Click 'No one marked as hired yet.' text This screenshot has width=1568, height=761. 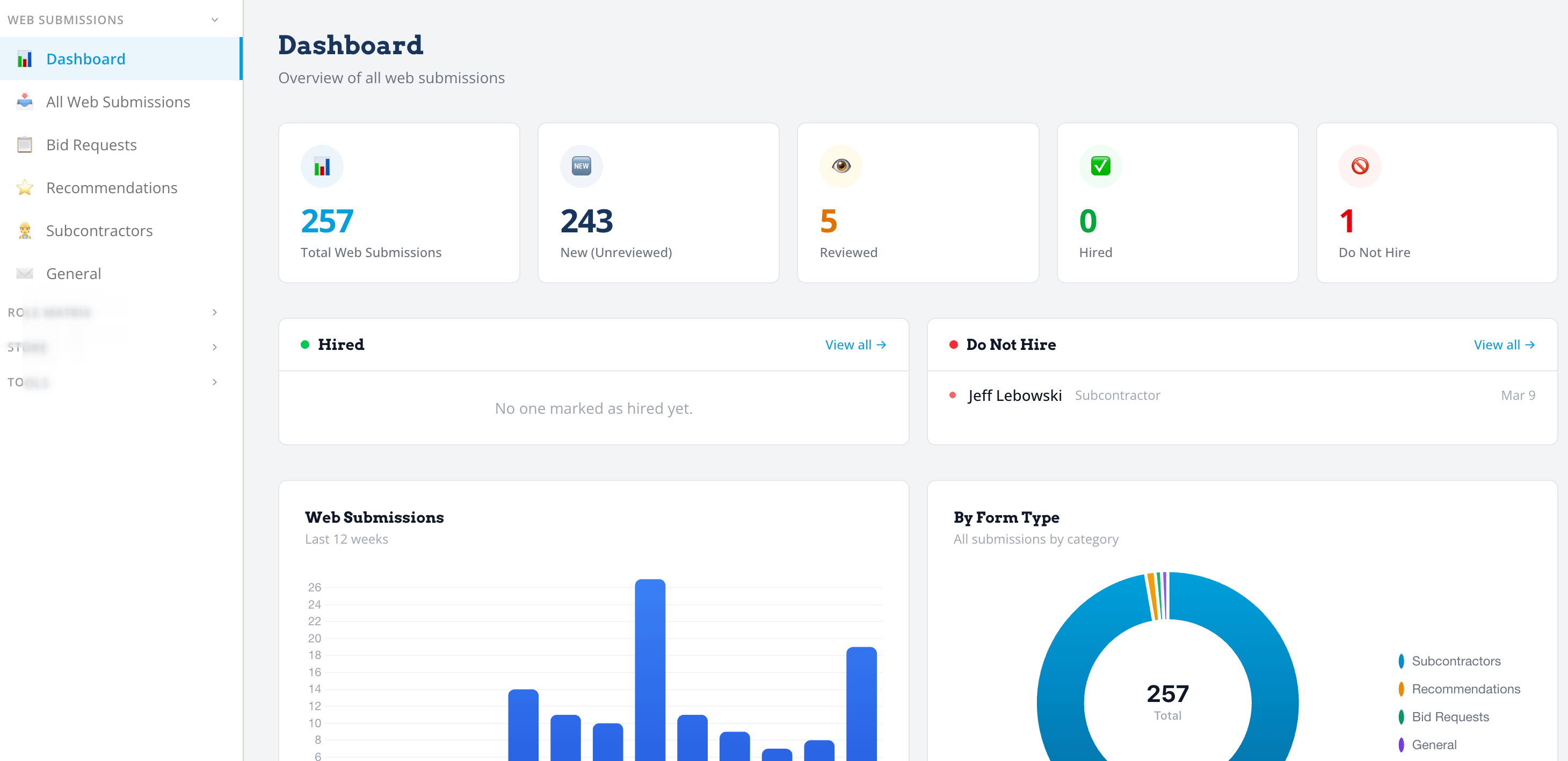click(593, 408)
